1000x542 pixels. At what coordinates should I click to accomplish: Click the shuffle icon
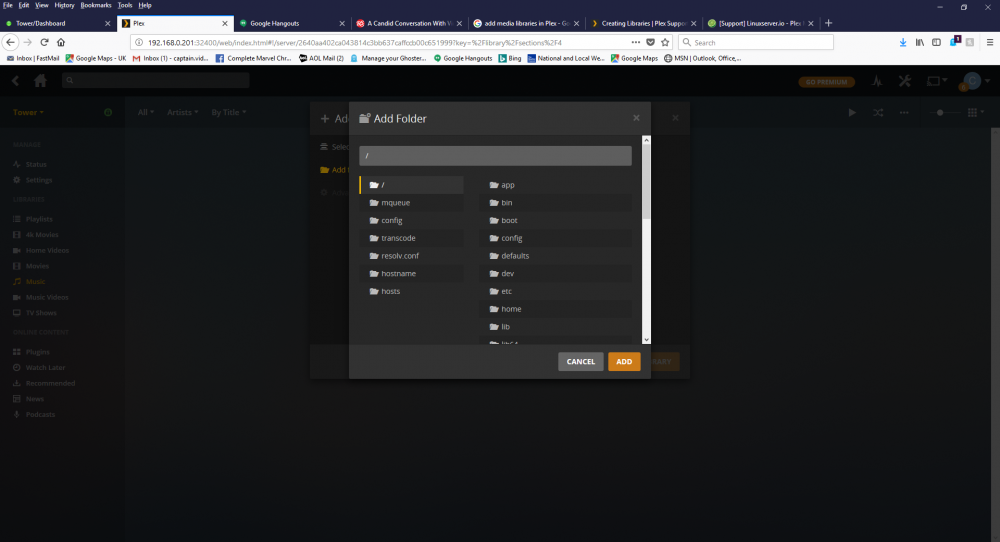click(x=878, y=112)
